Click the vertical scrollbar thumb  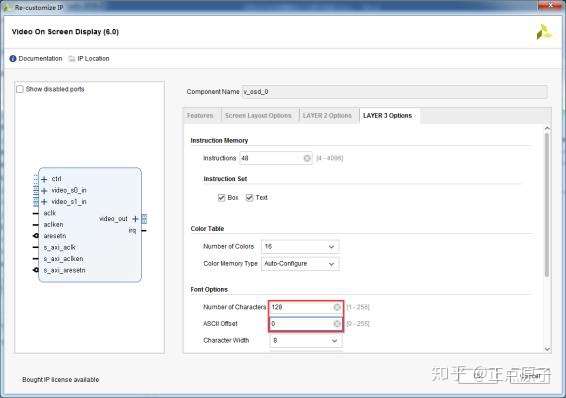(547, 206)
